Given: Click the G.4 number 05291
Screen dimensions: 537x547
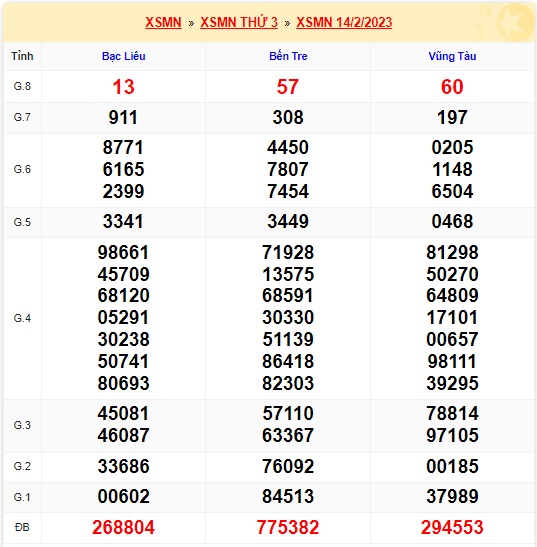Looking at the screenshot, I should coord(123,317).
